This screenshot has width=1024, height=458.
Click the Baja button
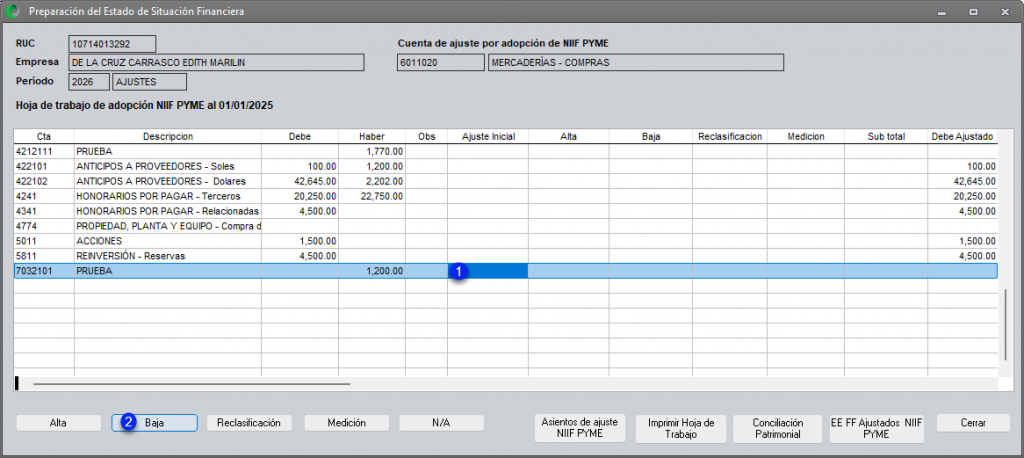[154, 423]
